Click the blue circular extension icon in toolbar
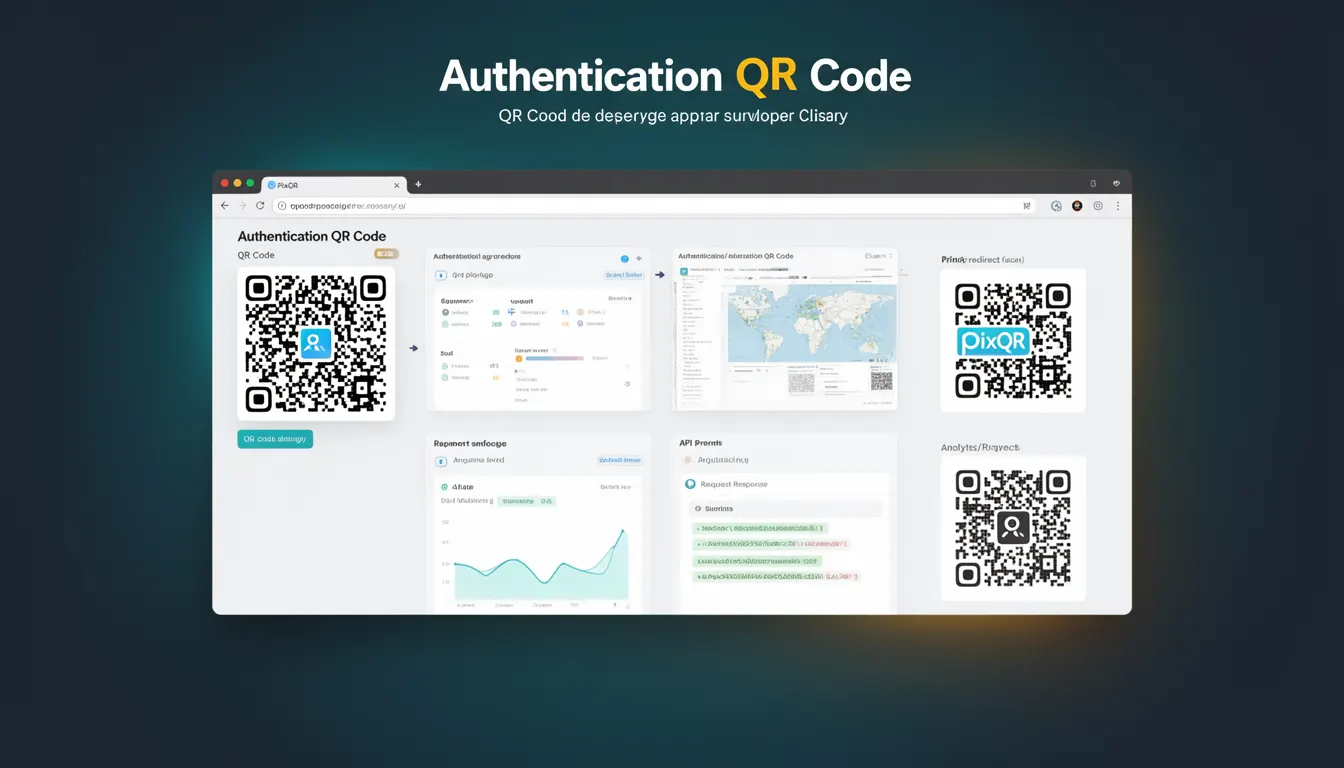 (1056, 206)
